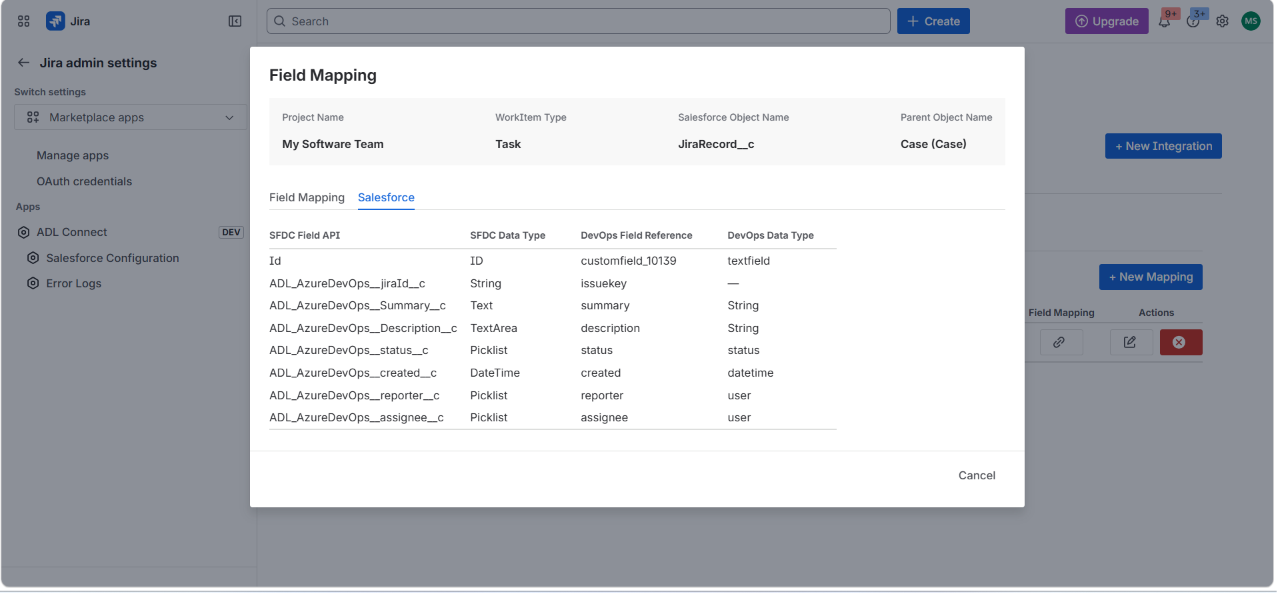1277x593 pixels.
Task: Open the notifications bell icon
Action: tap(1165, 21)
